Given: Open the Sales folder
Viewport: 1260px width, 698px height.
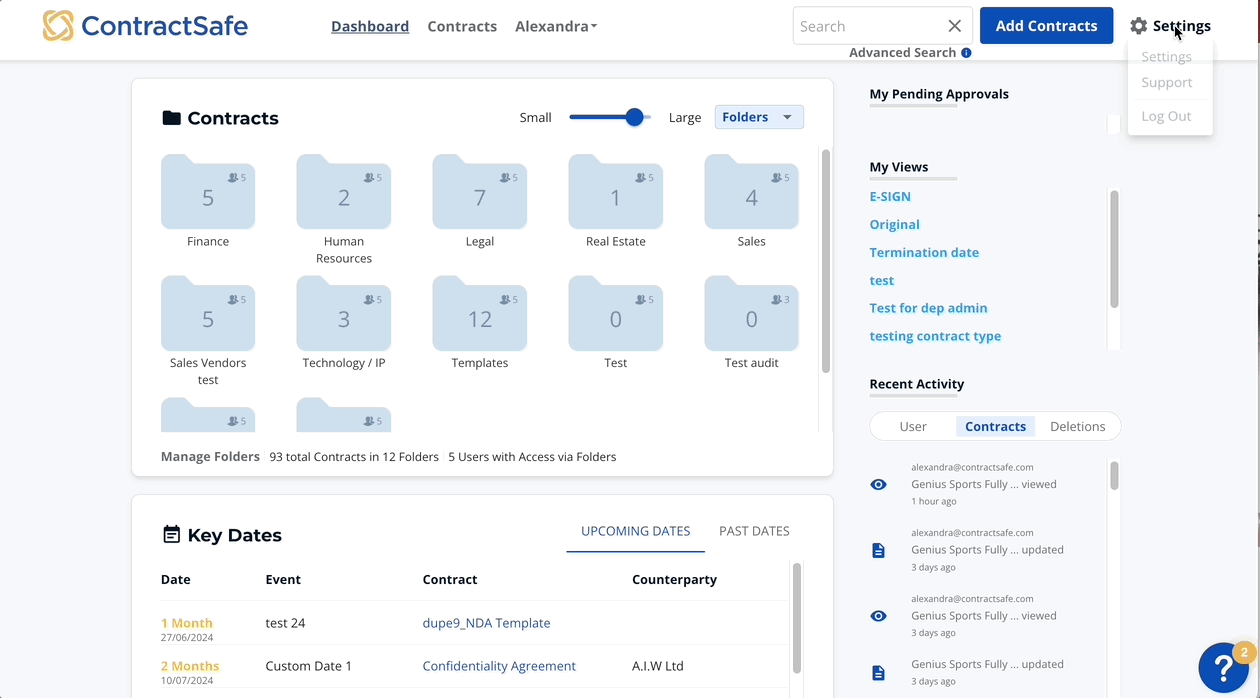Looking at the screenshot, I should point(752,192).
